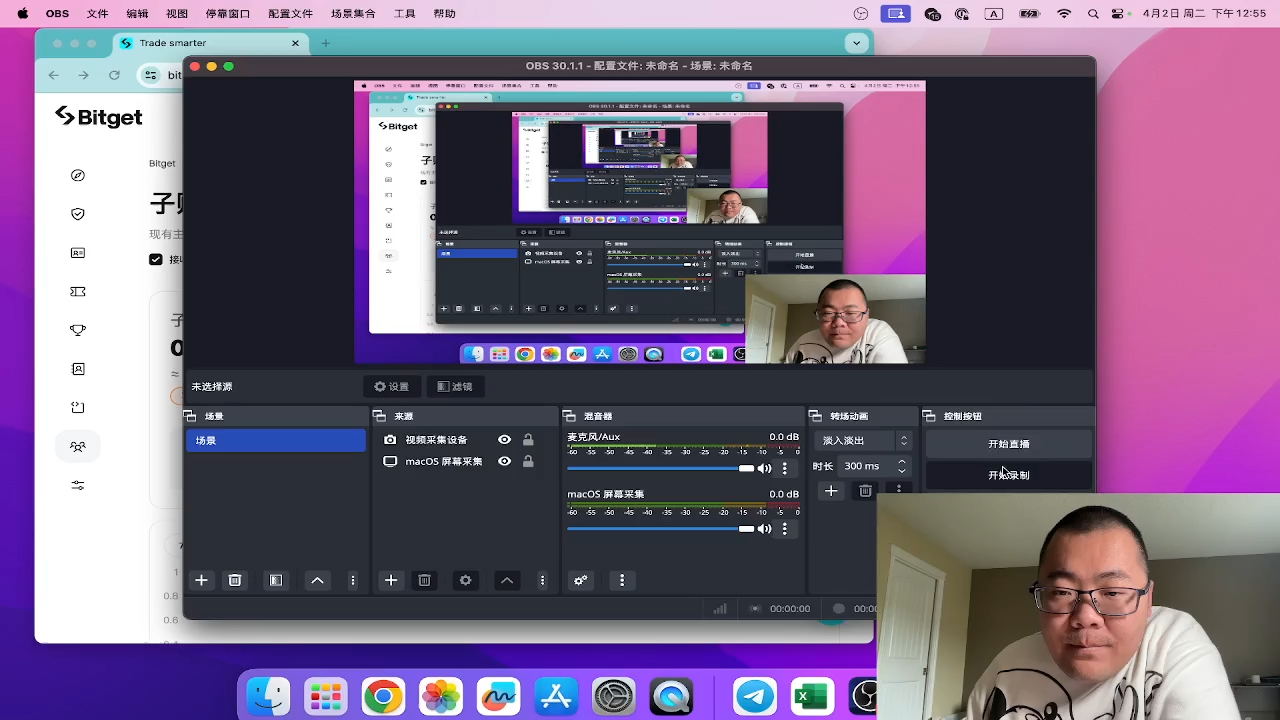Screen dimensions: 1280x720
Task: Open Sources panel three-dot menu
Action: coord(542,580)
